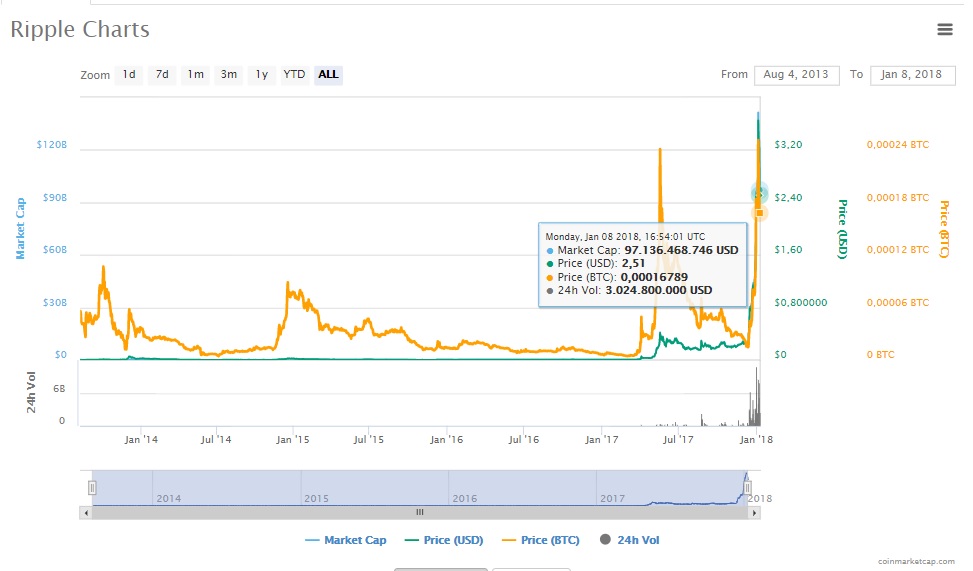The height and width of the screenshot is (571, 973).
Task: Click the Price (BTC) vertical axis title
Action: pyautogui.click(x=944, y=229)
